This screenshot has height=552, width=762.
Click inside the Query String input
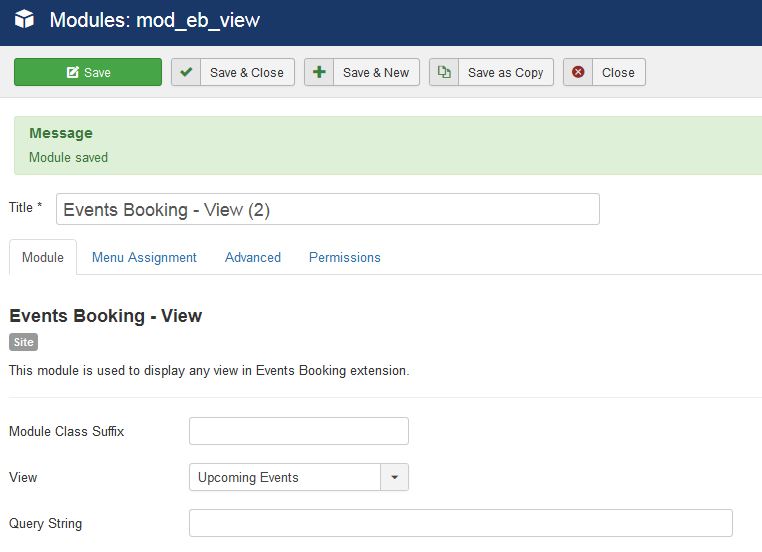pos(460,523)
